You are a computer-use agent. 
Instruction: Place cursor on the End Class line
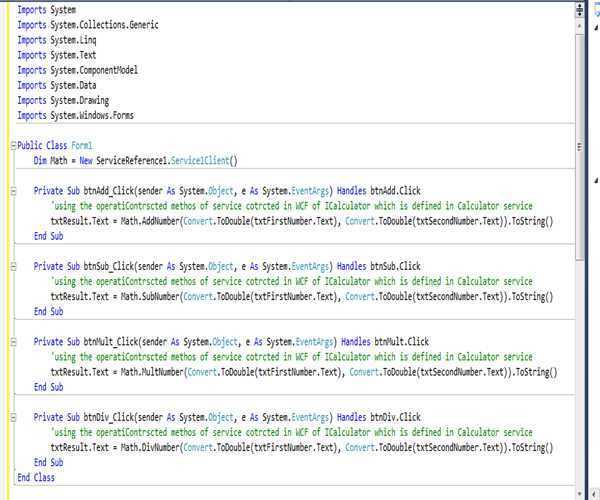tap(37, 478)
